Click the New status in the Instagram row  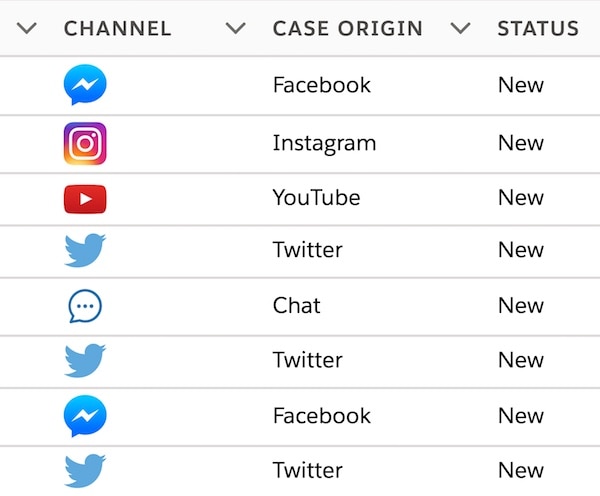(x=520, y=143)
